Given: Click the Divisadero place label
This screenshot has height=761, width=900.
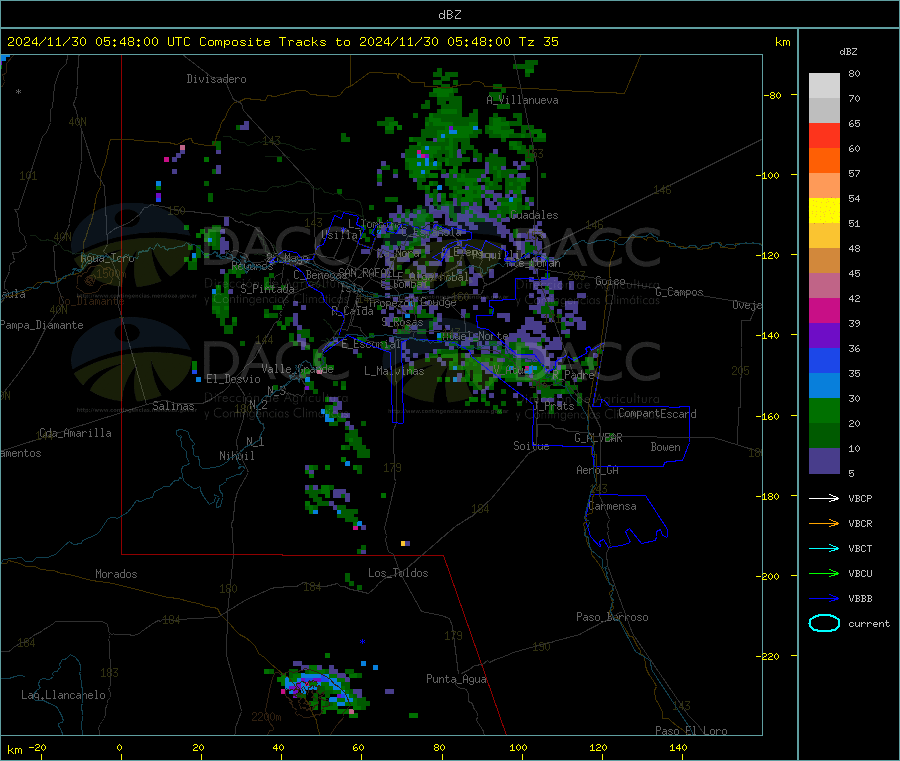Looking at the screenshot, I should [216, 79].
